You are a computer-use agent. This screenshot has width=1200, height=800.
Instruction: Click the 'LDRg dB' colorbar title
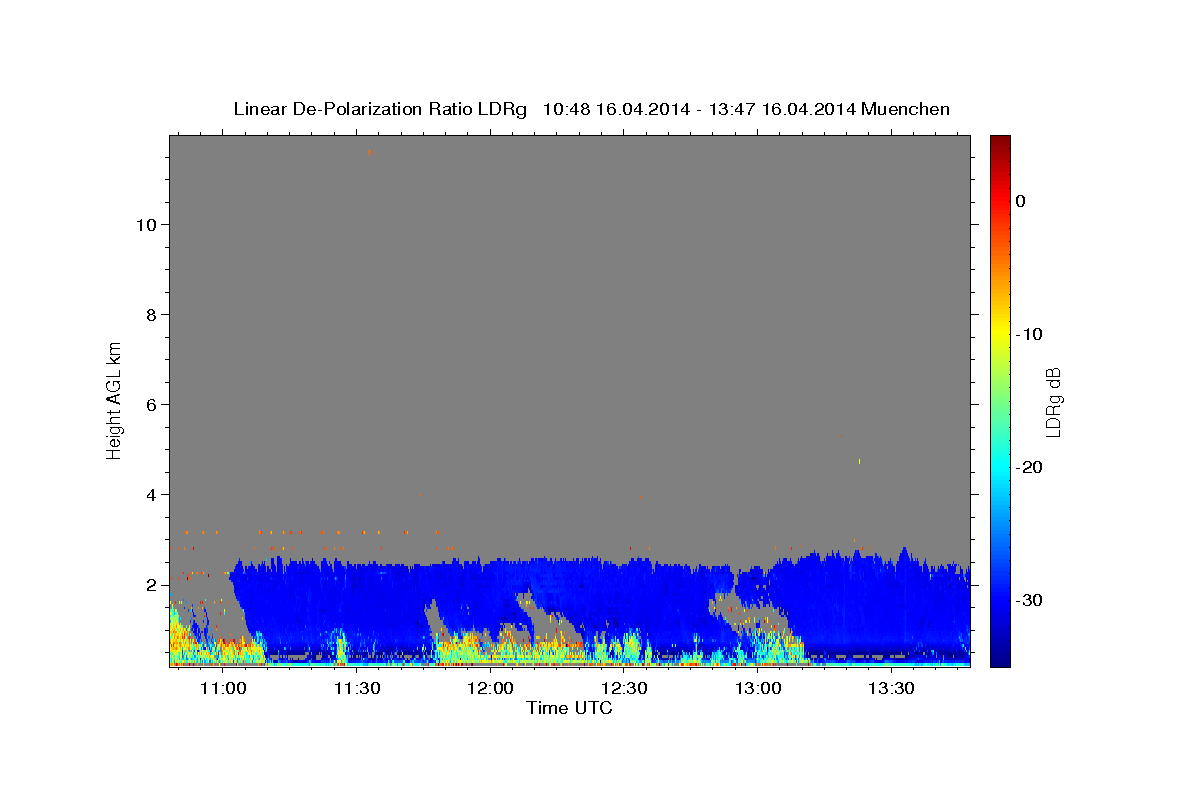(1053, 401)
